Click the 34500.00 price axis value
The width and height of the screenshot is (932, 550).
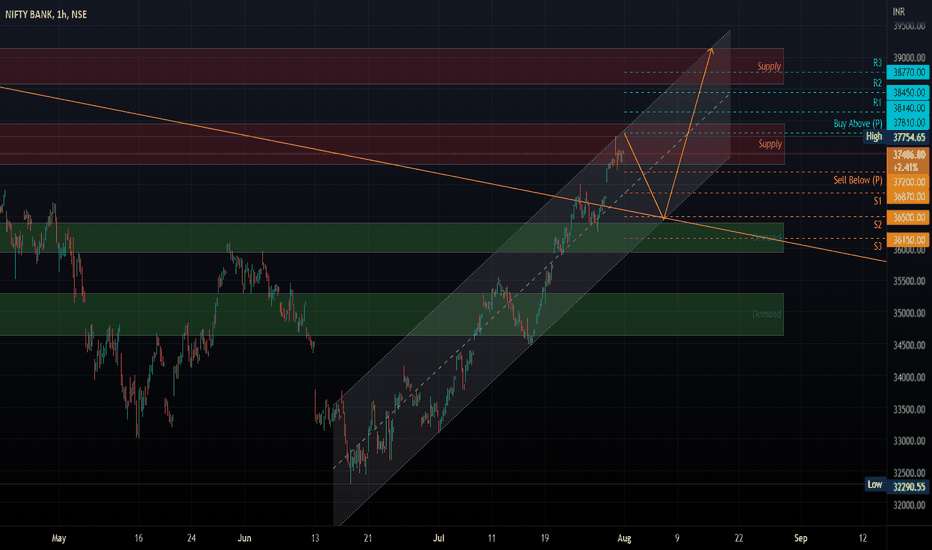tap(909, 345)
